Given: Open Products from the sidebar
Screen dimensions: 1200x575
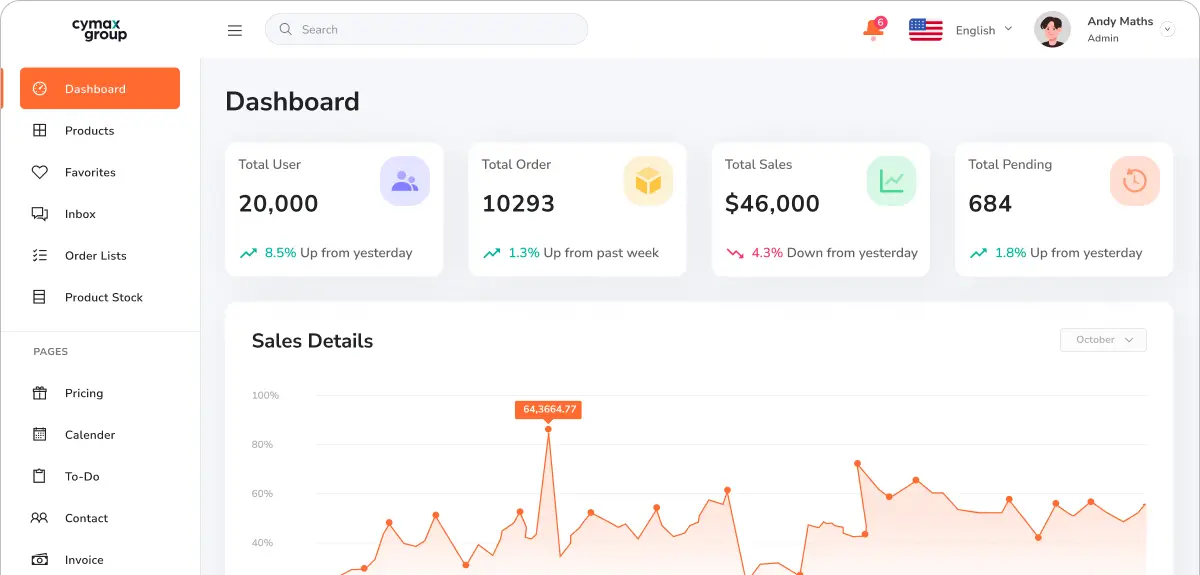Looking at the screenshot, I should (x=89, y=131).
